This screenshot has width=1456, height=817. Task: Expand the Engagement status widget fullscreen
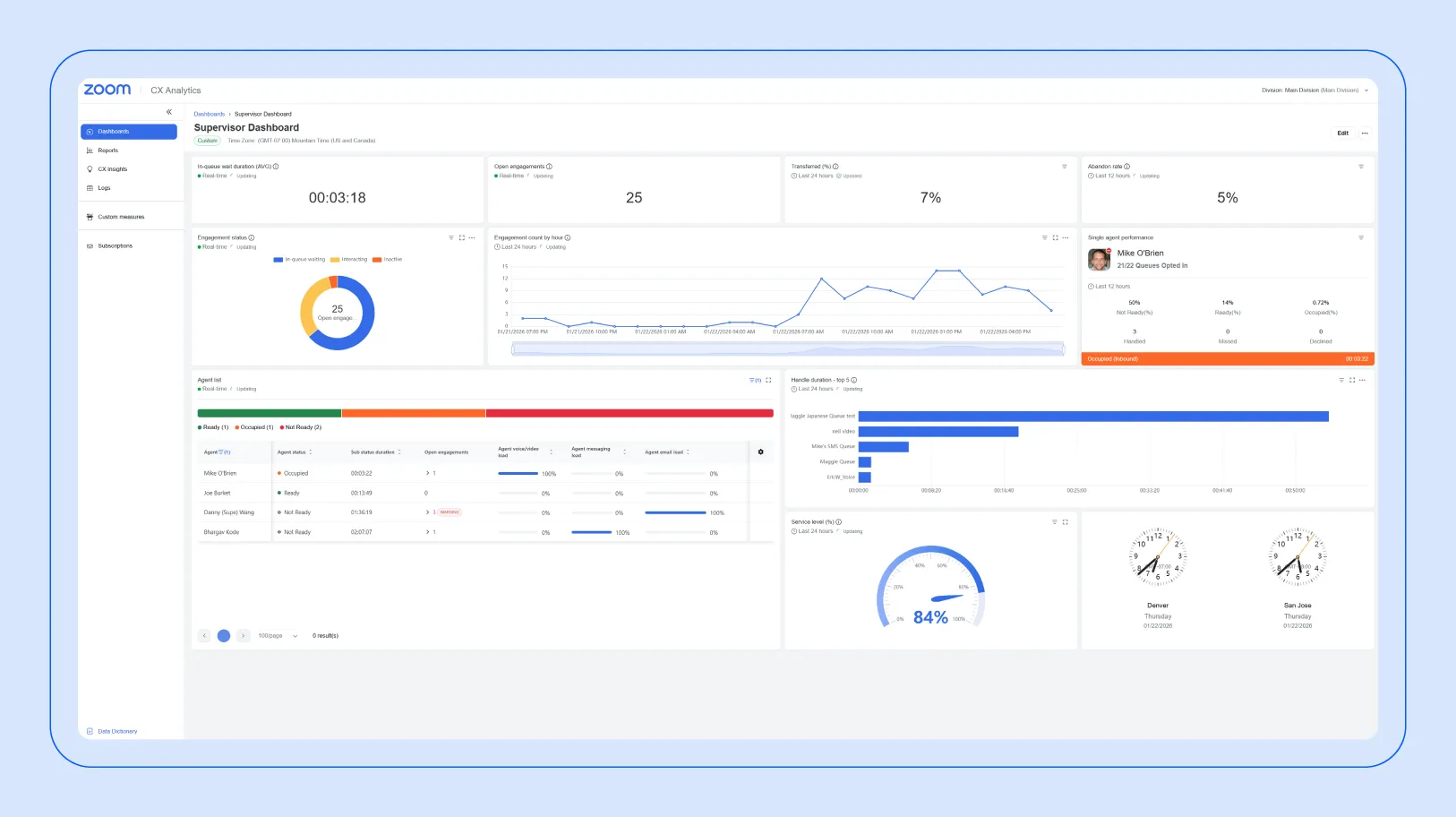click(x=462, y=237)
